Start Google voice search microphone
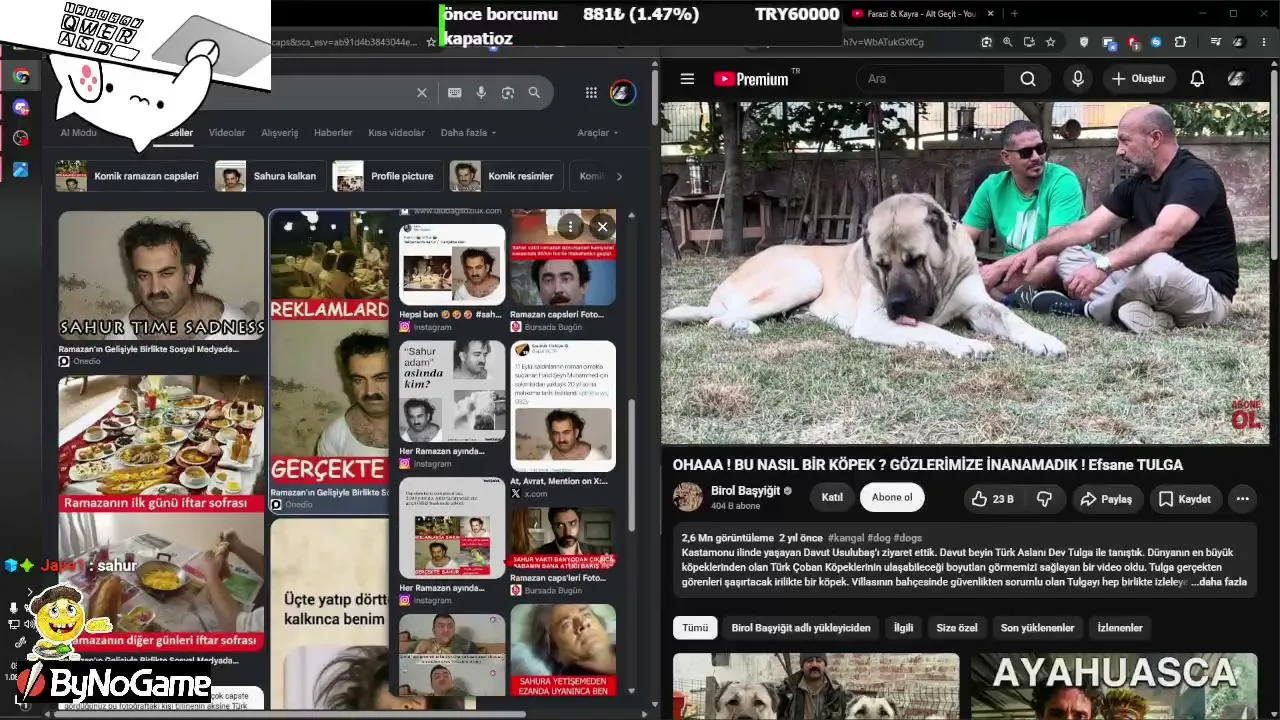 tap(481, 93)
